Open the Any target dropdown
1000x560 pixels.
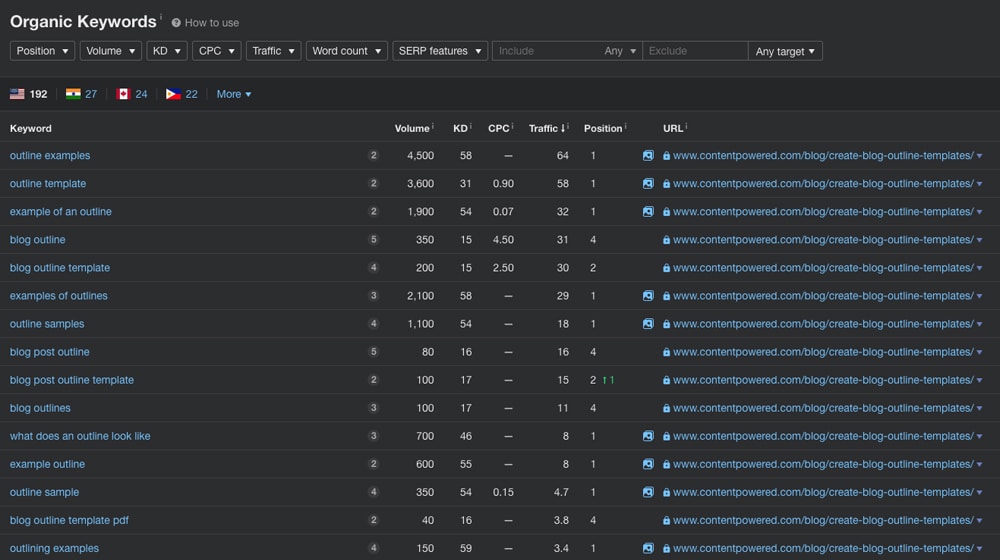[x=785, y=51]
